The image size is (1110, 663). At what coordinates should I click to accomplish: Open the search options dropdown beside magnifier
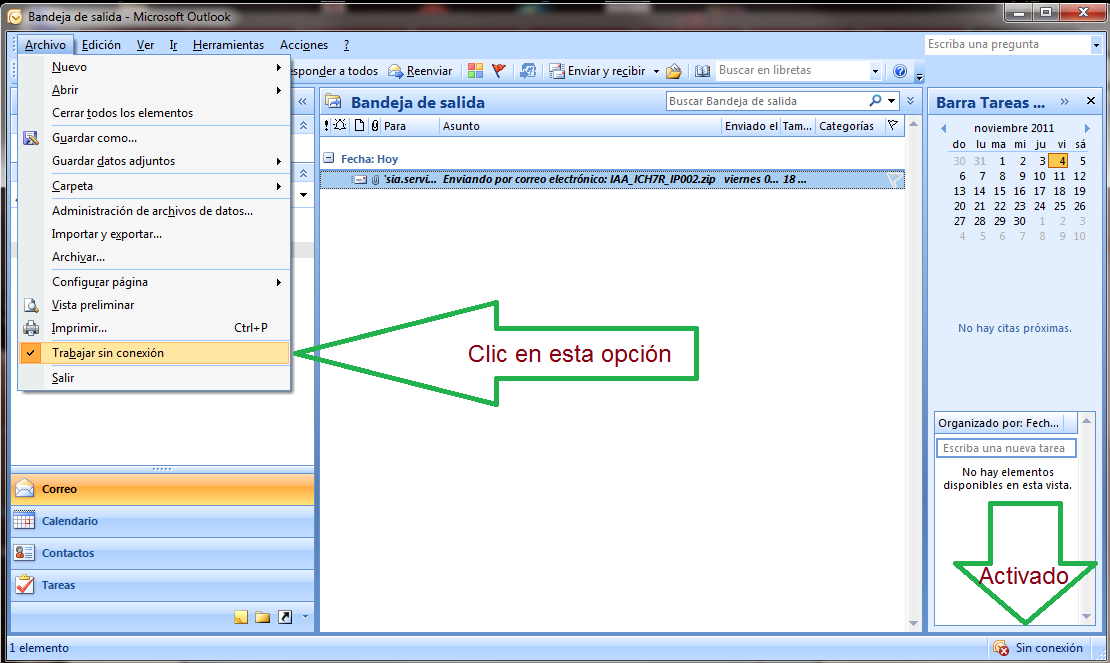point(891,101)
